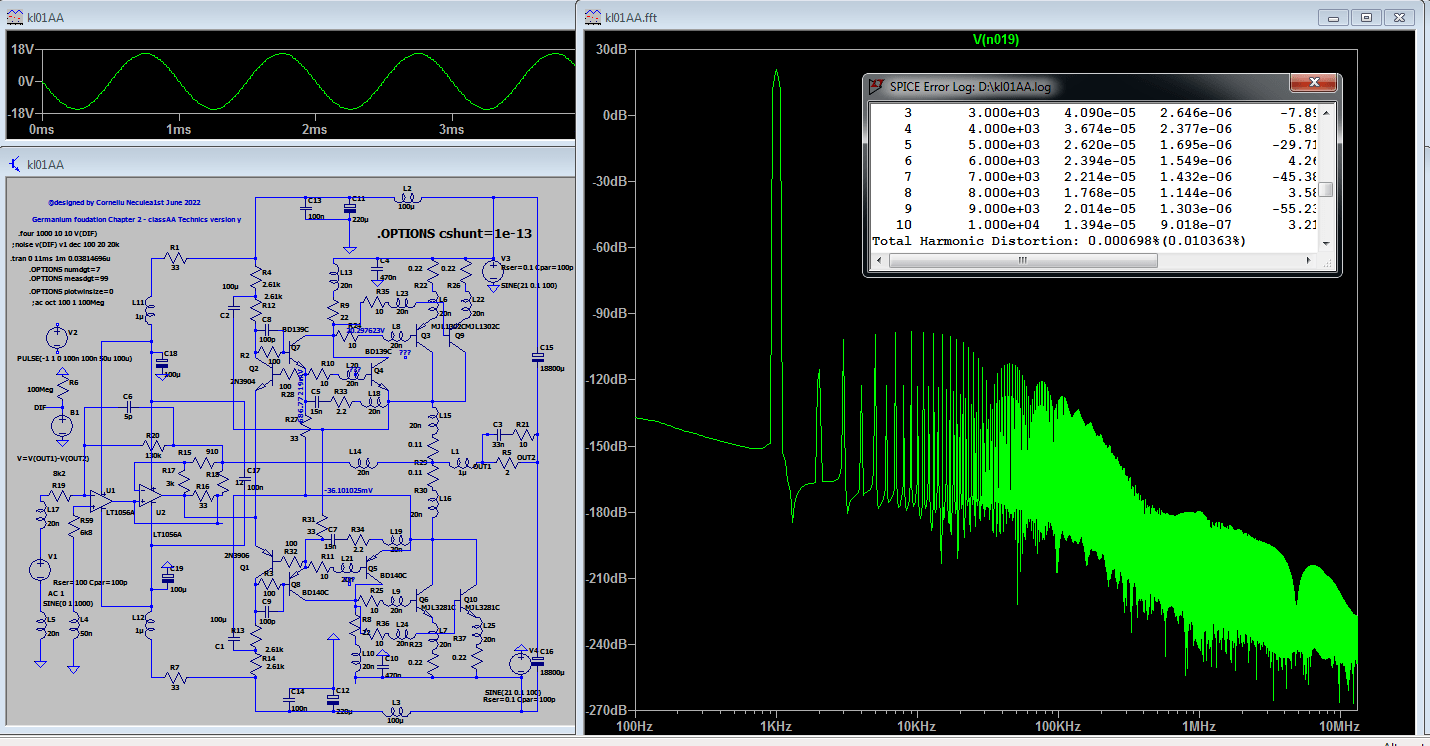This screenshot has width=1430, height=746.
Task: Click the kl01AA schematic window title icon
Action: coord(14,163)
